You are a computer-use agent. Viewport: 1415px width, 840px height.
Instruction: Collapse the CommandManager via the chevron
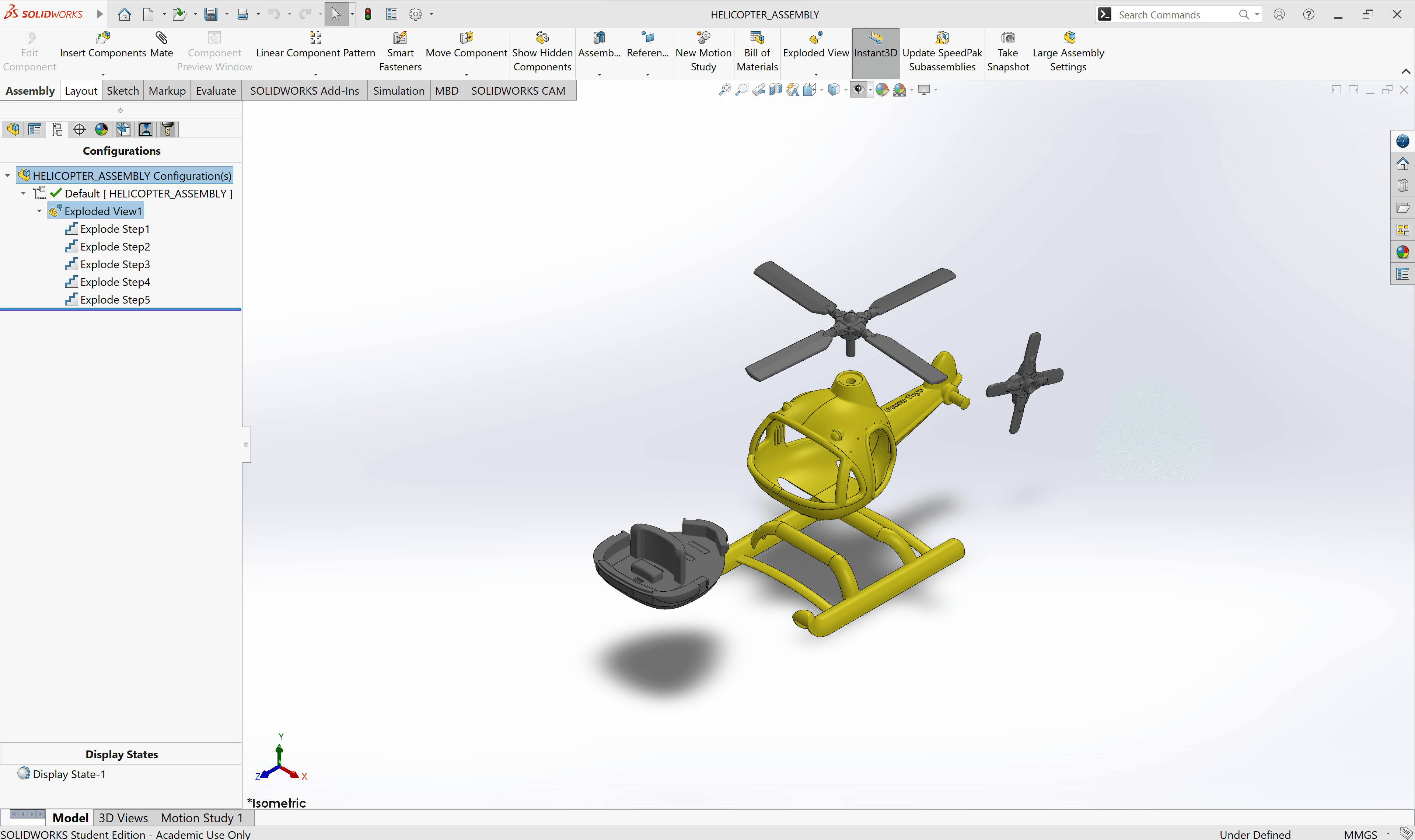[x=1406, y=71]
